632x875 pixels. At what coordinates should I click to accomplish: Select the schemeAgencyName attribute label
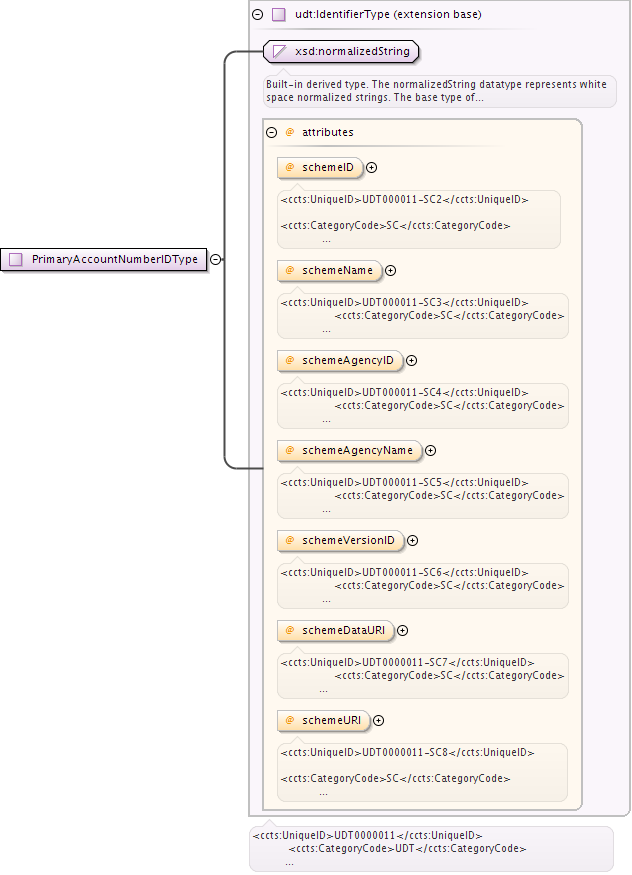(x=358, y=450)
